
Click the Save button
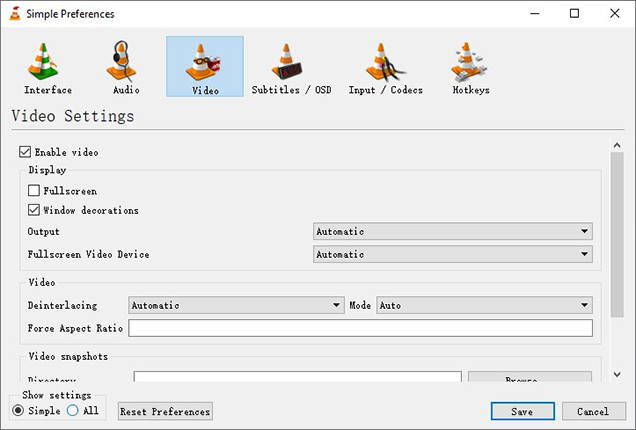pyautogui.click(x=522, y=411)
